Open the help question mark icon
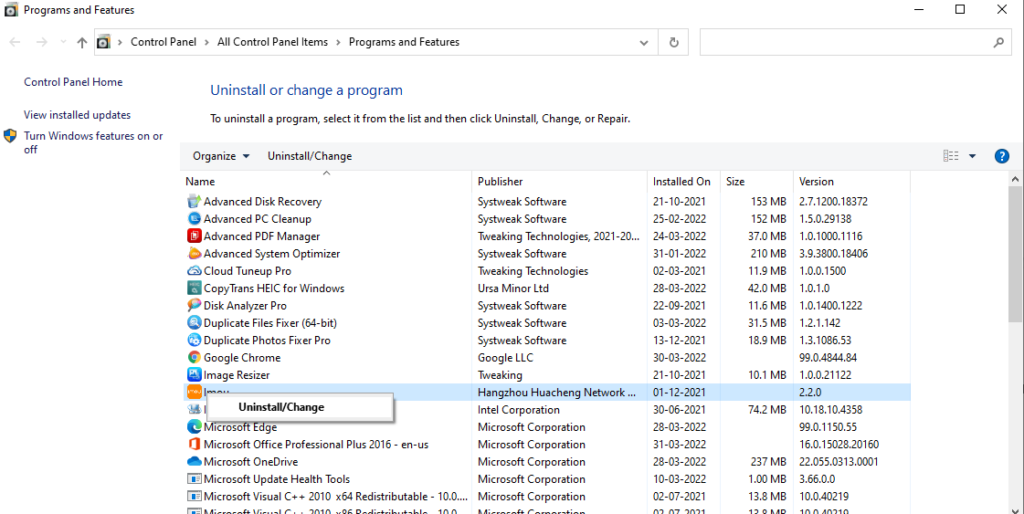The width and height of the screenshot is (1024, 514). click(1001, 156)
